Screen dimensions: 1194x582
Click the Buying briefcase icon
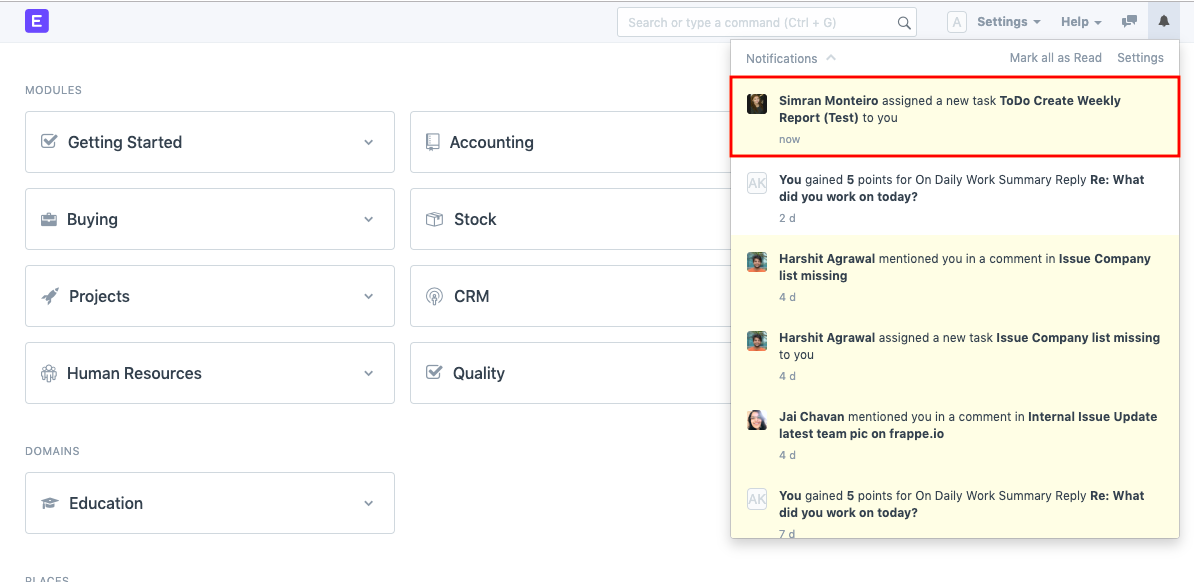[50, 219]
